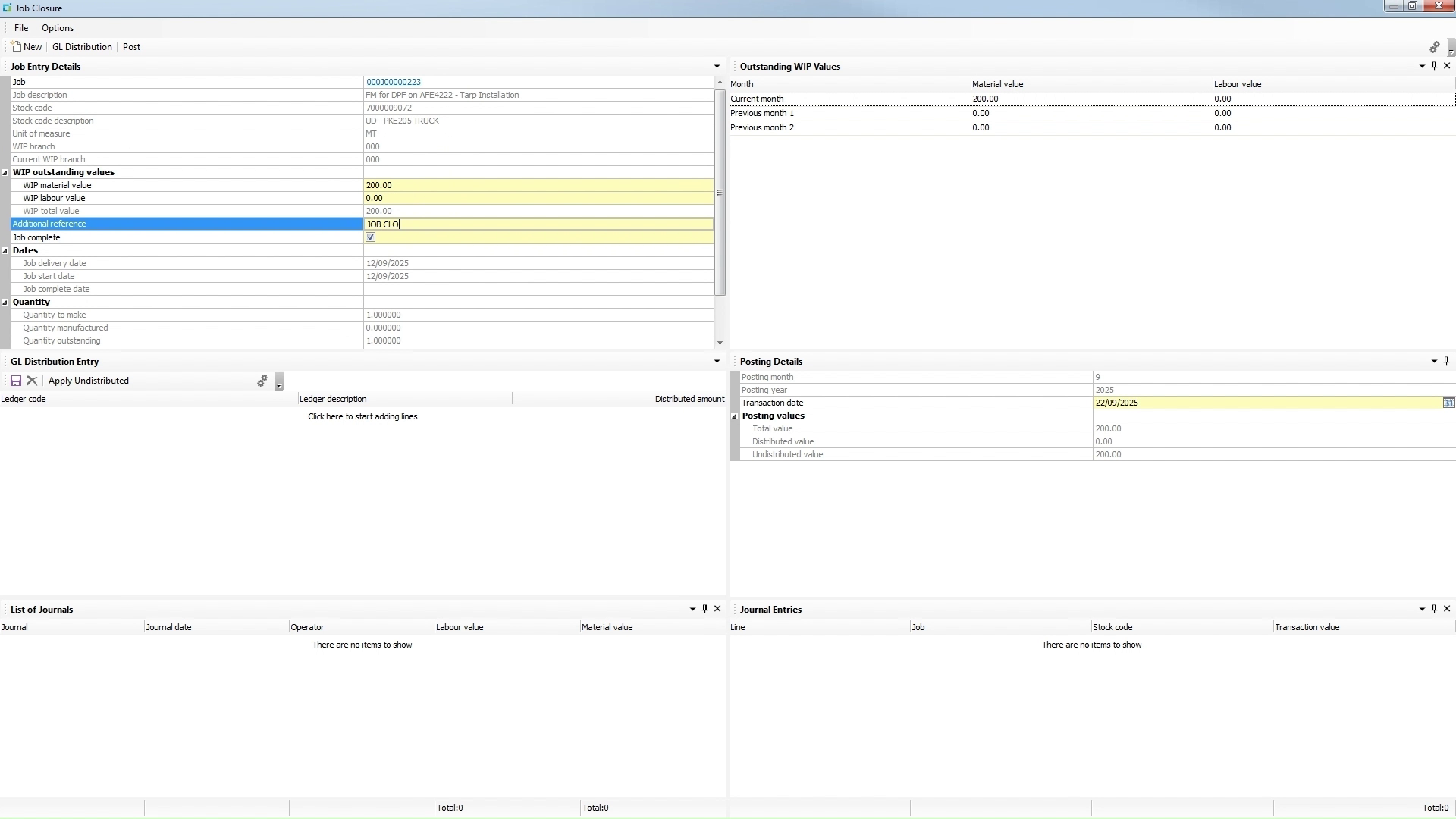Open the job link 000J00000223
The image size is (1456, 819).
click(x=394, y=81)
